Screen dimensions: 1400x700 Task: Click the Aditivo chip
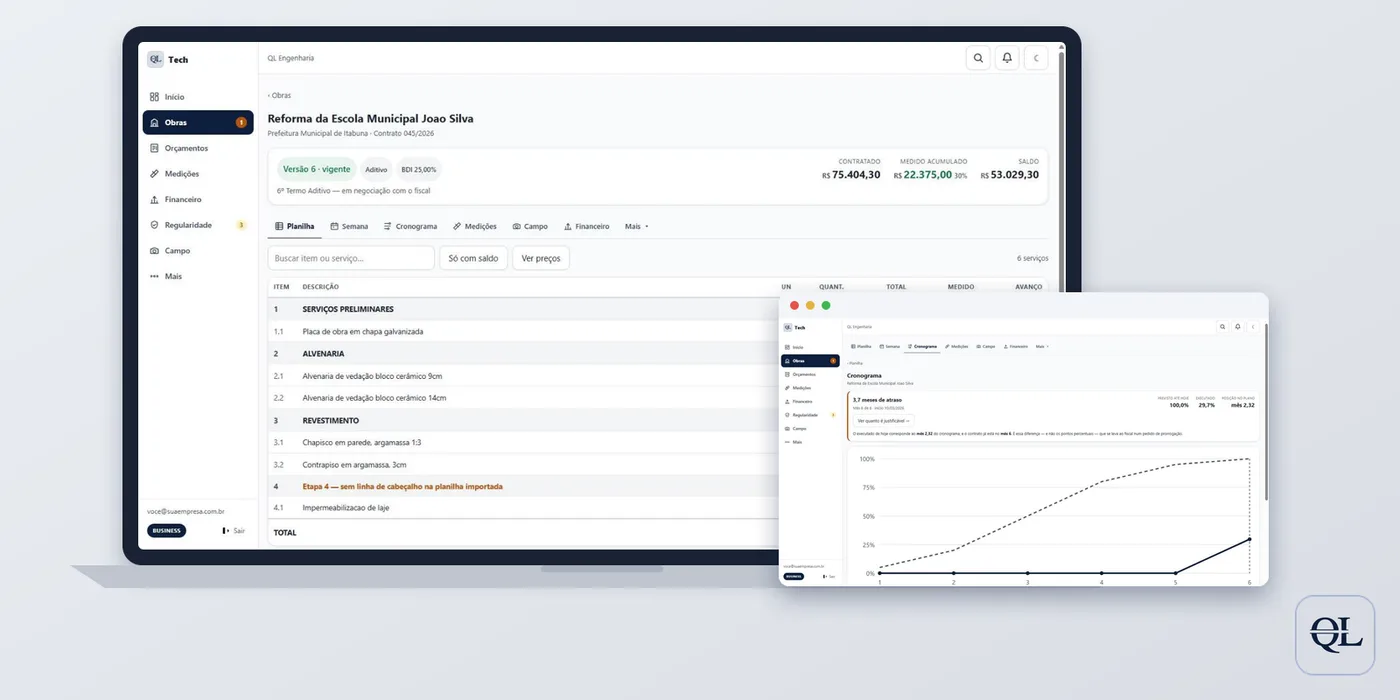tap(376, 169)
